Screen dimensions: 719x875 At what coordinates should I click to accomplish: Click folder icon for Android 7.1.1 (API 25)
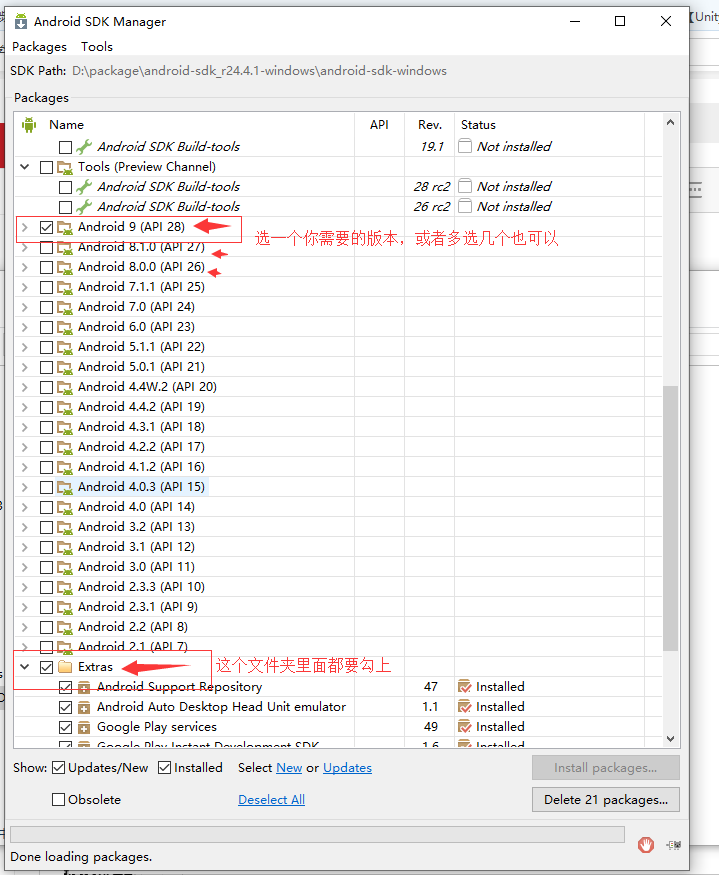click(65, 287)
